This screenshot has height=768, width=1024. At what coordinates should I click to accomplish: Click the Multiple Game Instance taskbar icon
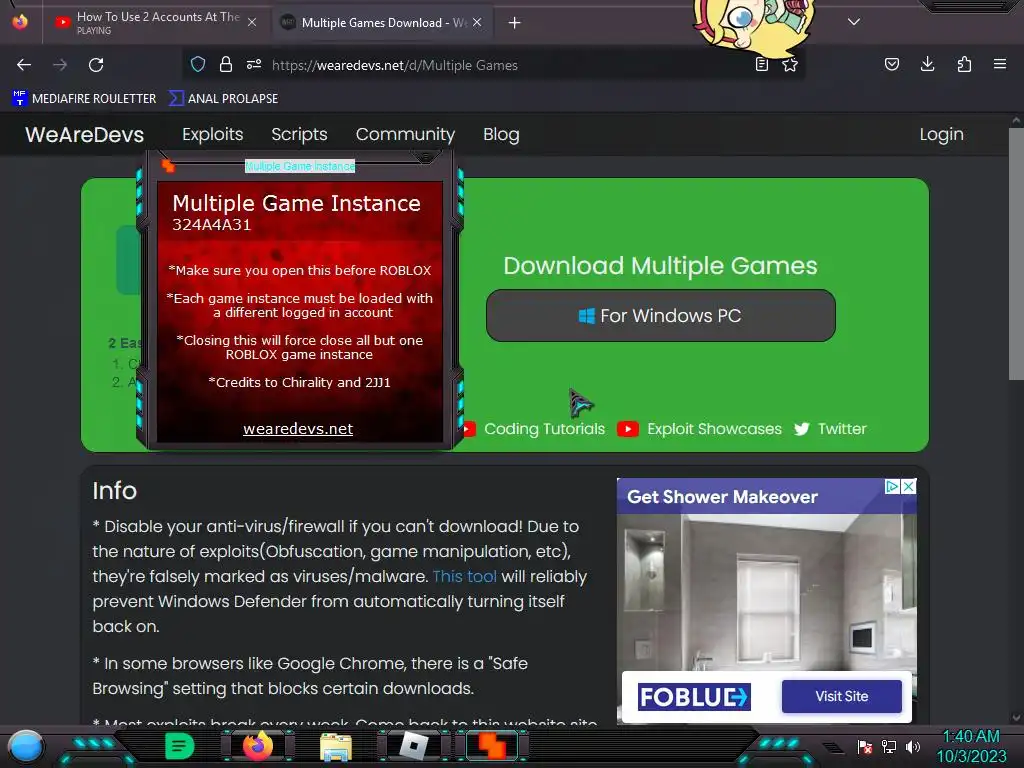[492, 746]
